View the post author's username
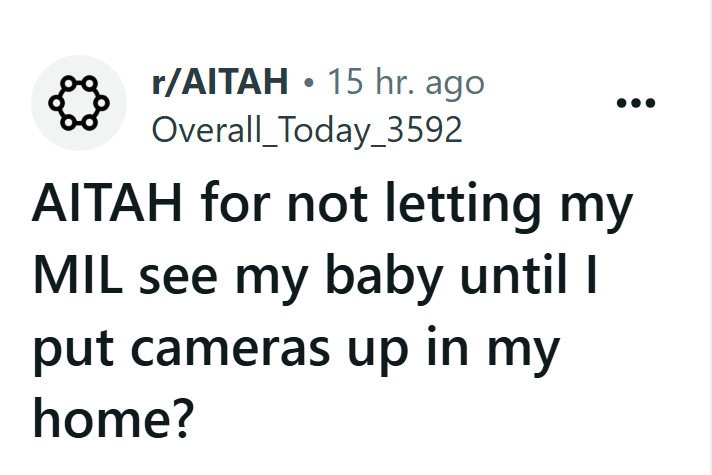 click(307, 130)
